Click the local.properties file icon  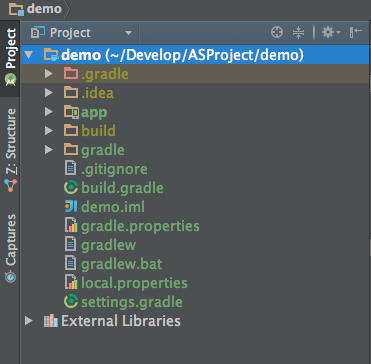pos(71,283)
